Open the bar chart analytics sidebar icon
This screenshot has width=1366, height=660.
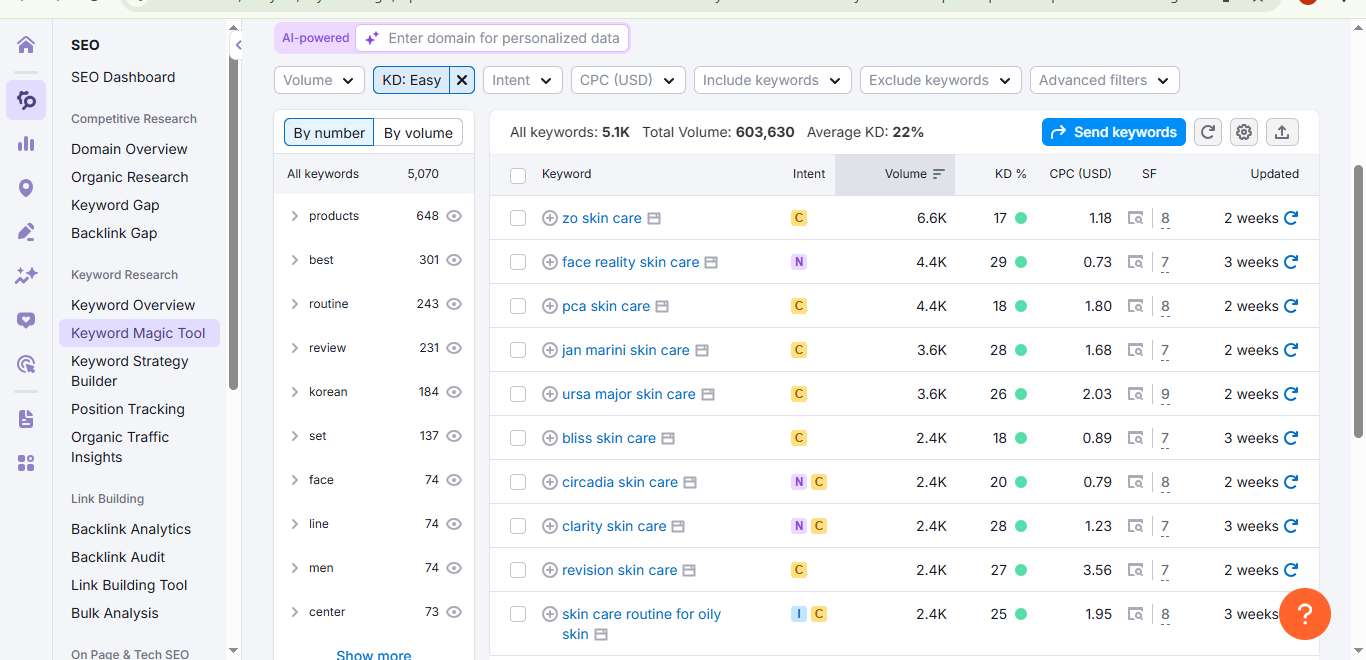click(x=25, y=143)
